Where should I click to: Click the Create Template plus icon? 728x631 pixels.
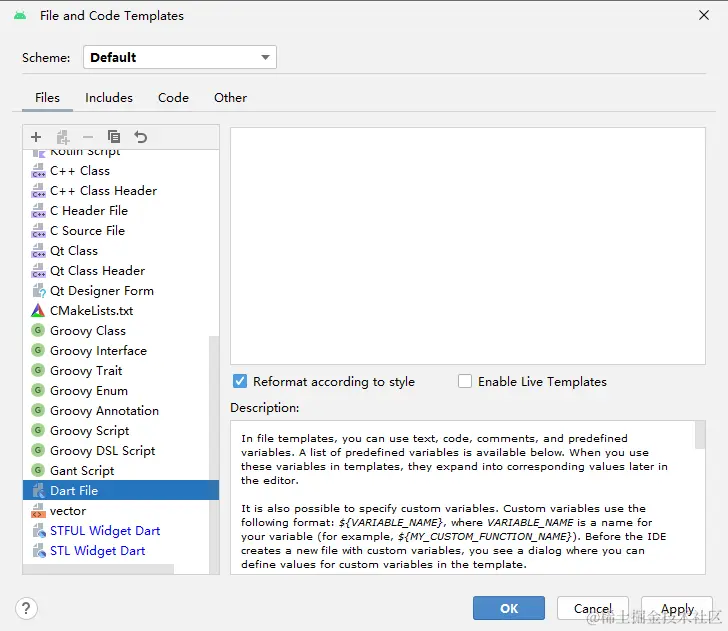coord(36,137)
